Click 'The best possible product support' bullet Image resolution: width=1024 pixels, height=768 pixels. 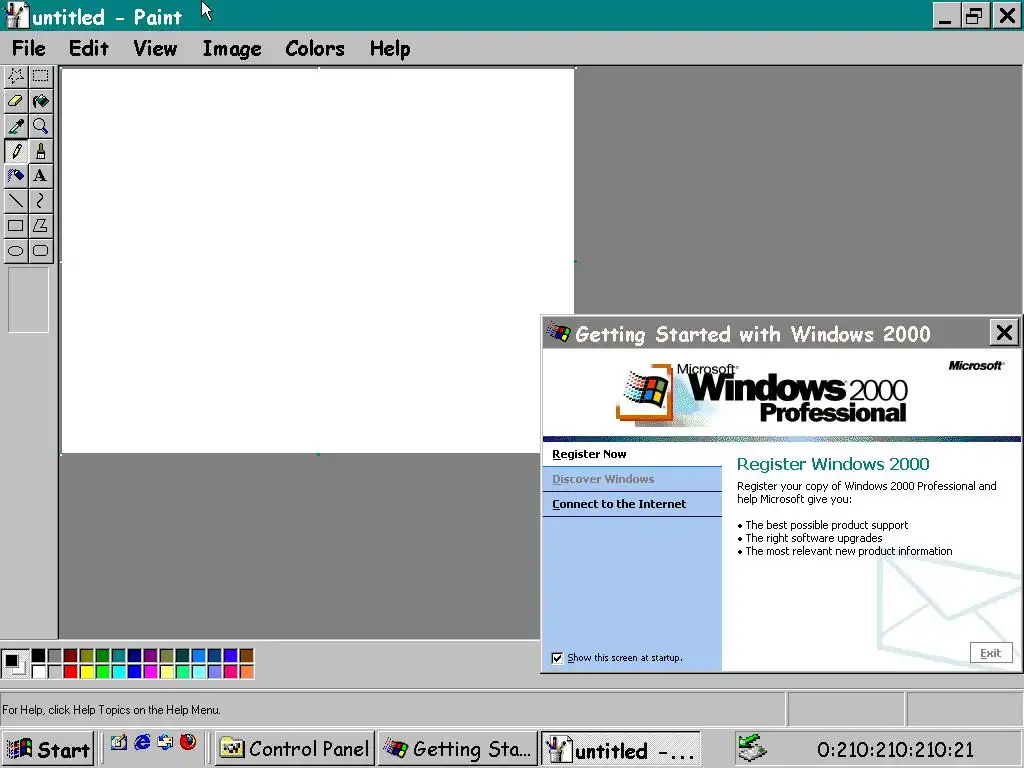coord(826,525)
